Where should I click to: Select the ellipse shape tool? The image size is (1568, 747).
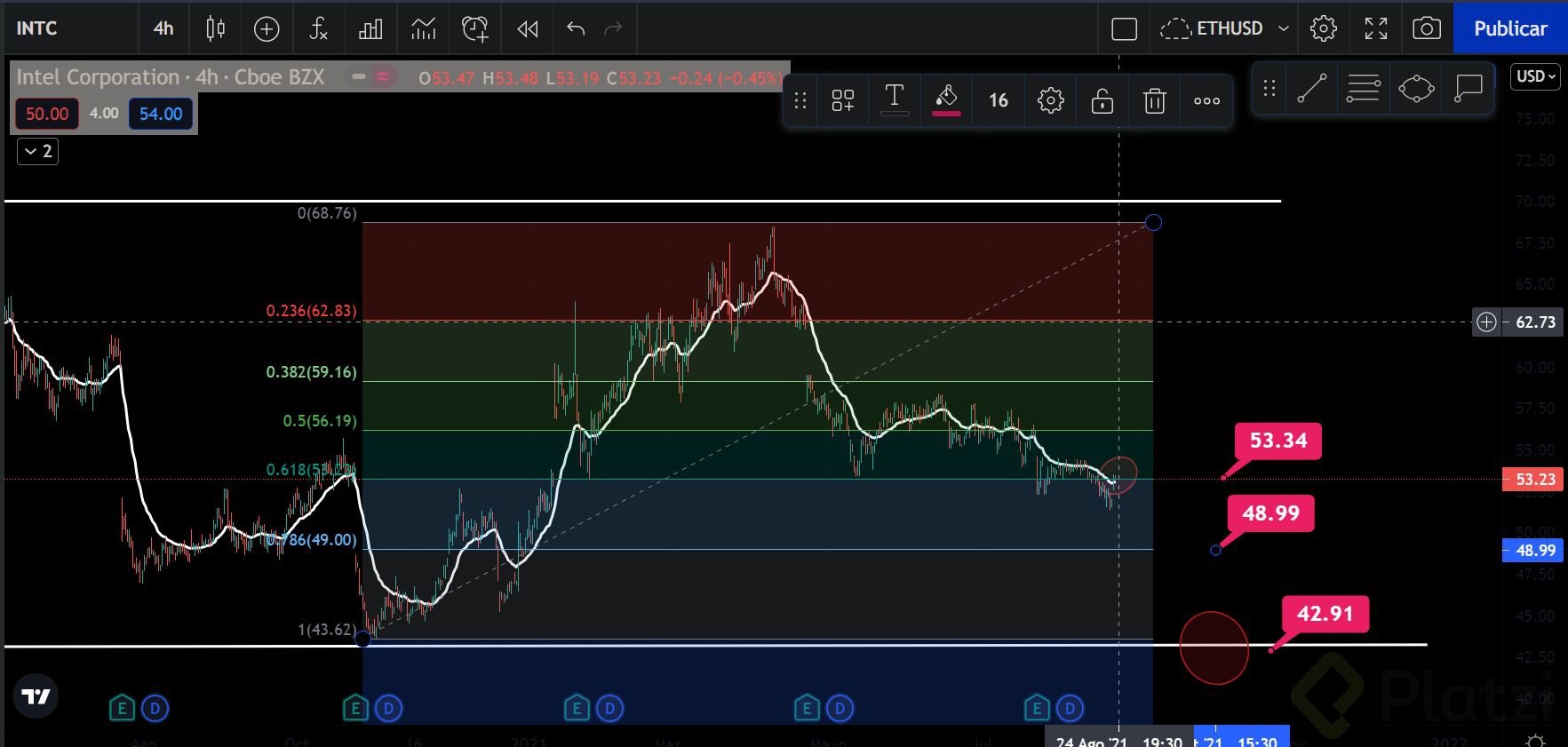click(1416, 88)
